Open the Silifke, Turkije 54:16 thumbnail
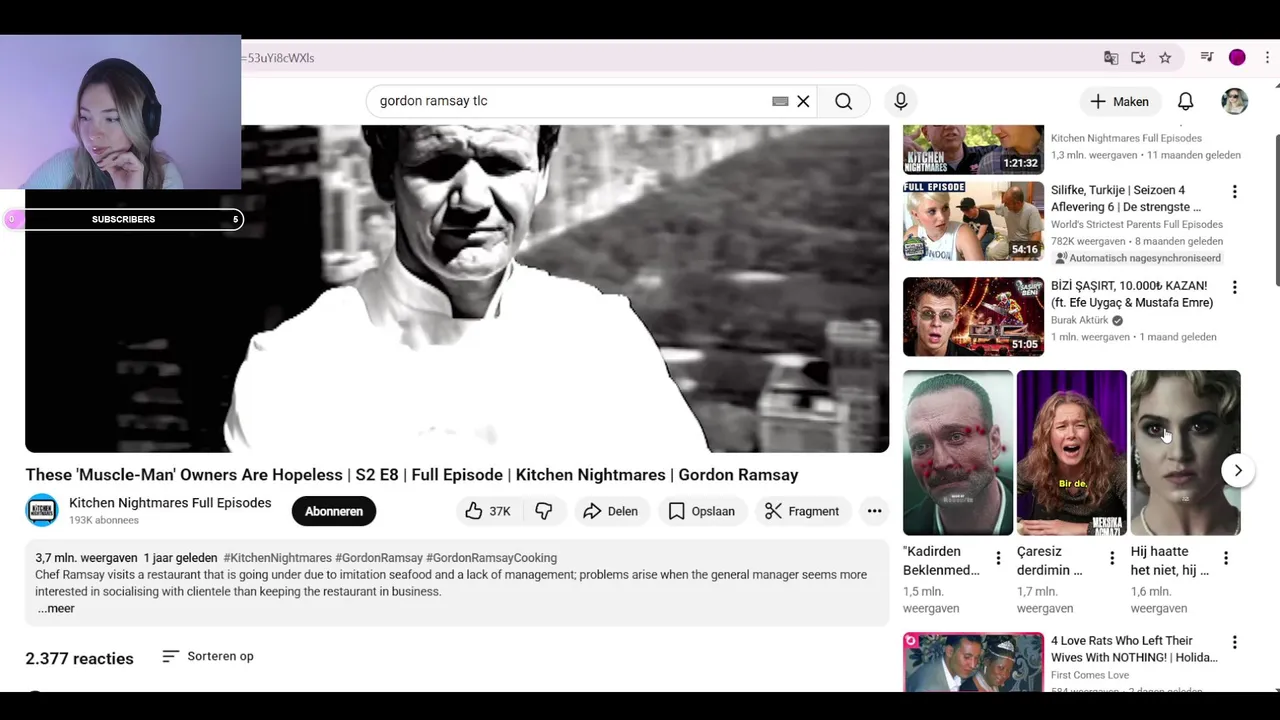This screenshot has height=720, width=1280. point(973,221)
